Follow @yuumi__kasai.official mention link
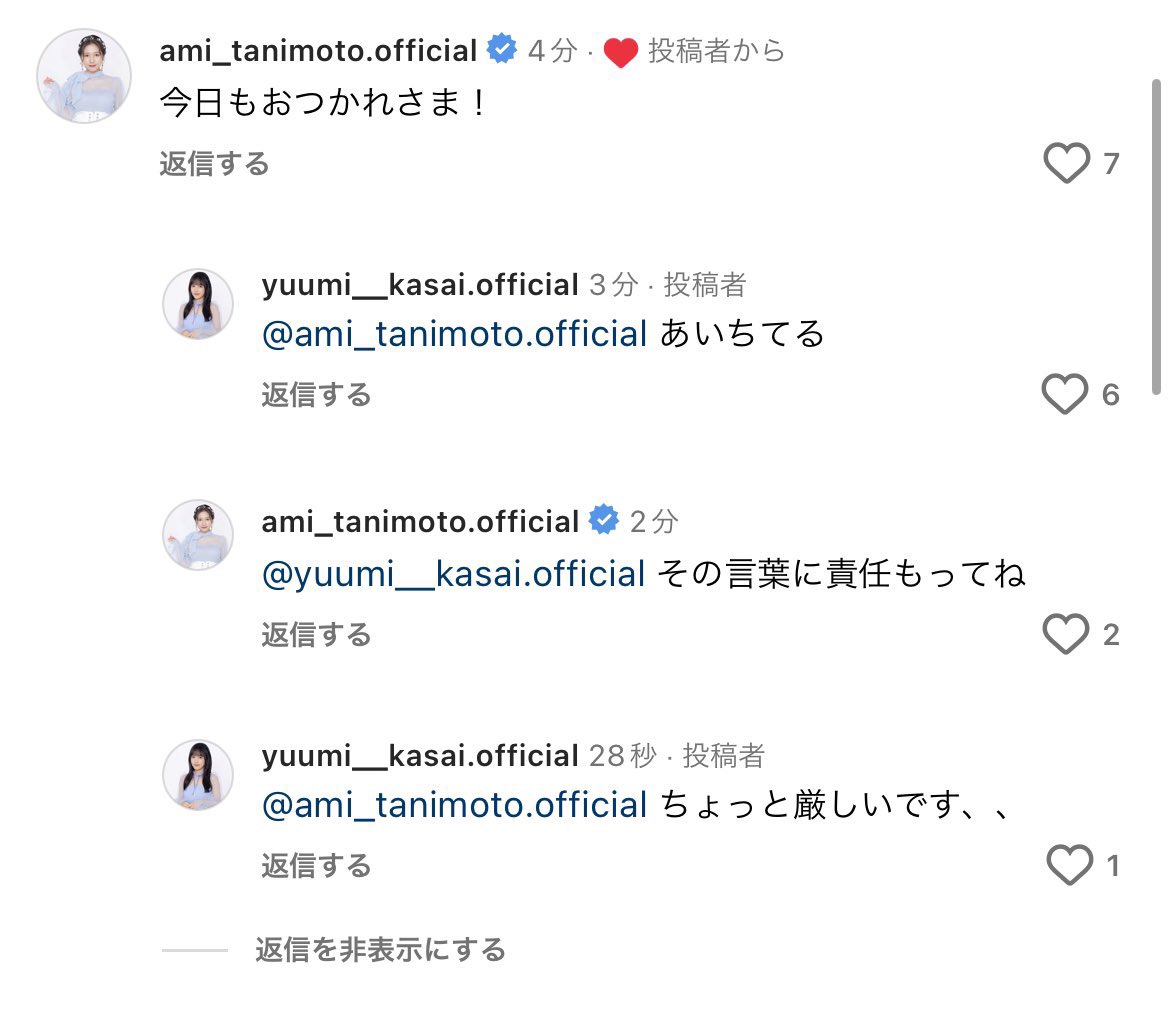The height and width of the screenshot is (1019, 1170). pyautogui.click(x=454, y=574)
